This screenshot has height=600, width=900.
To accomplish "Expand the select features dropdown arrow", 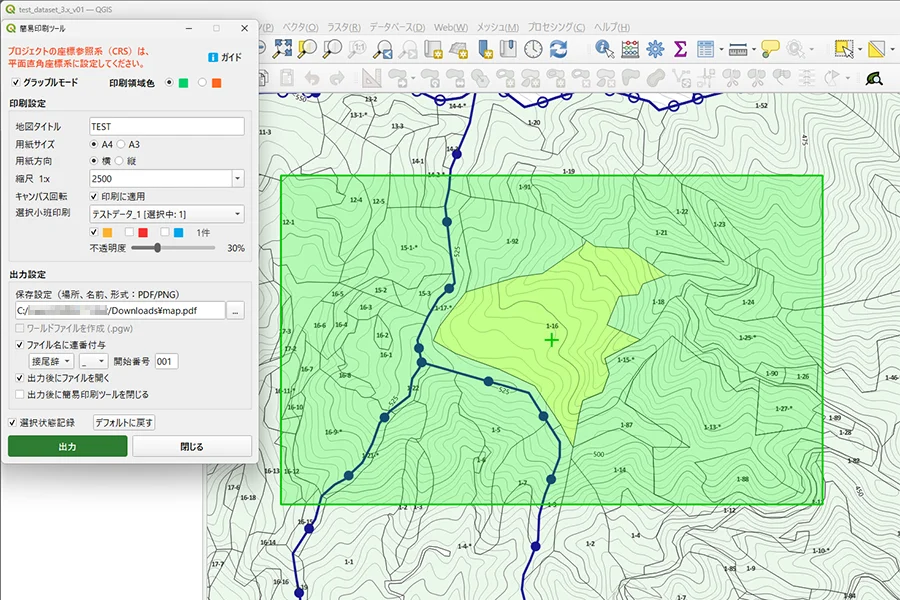I will click(x=860, y=50).
